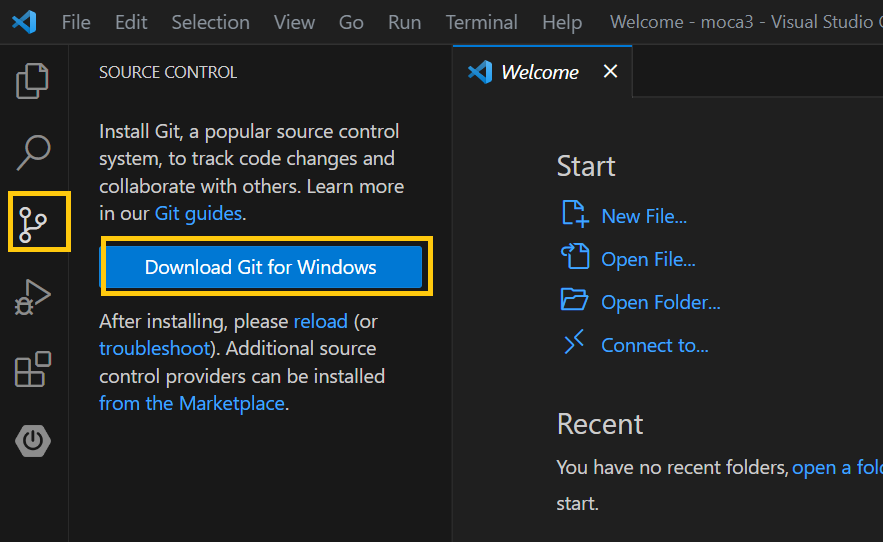The width and height of the screenshot is (883, 542).
Task: Click the Open Folder... link
Action: 661,303
